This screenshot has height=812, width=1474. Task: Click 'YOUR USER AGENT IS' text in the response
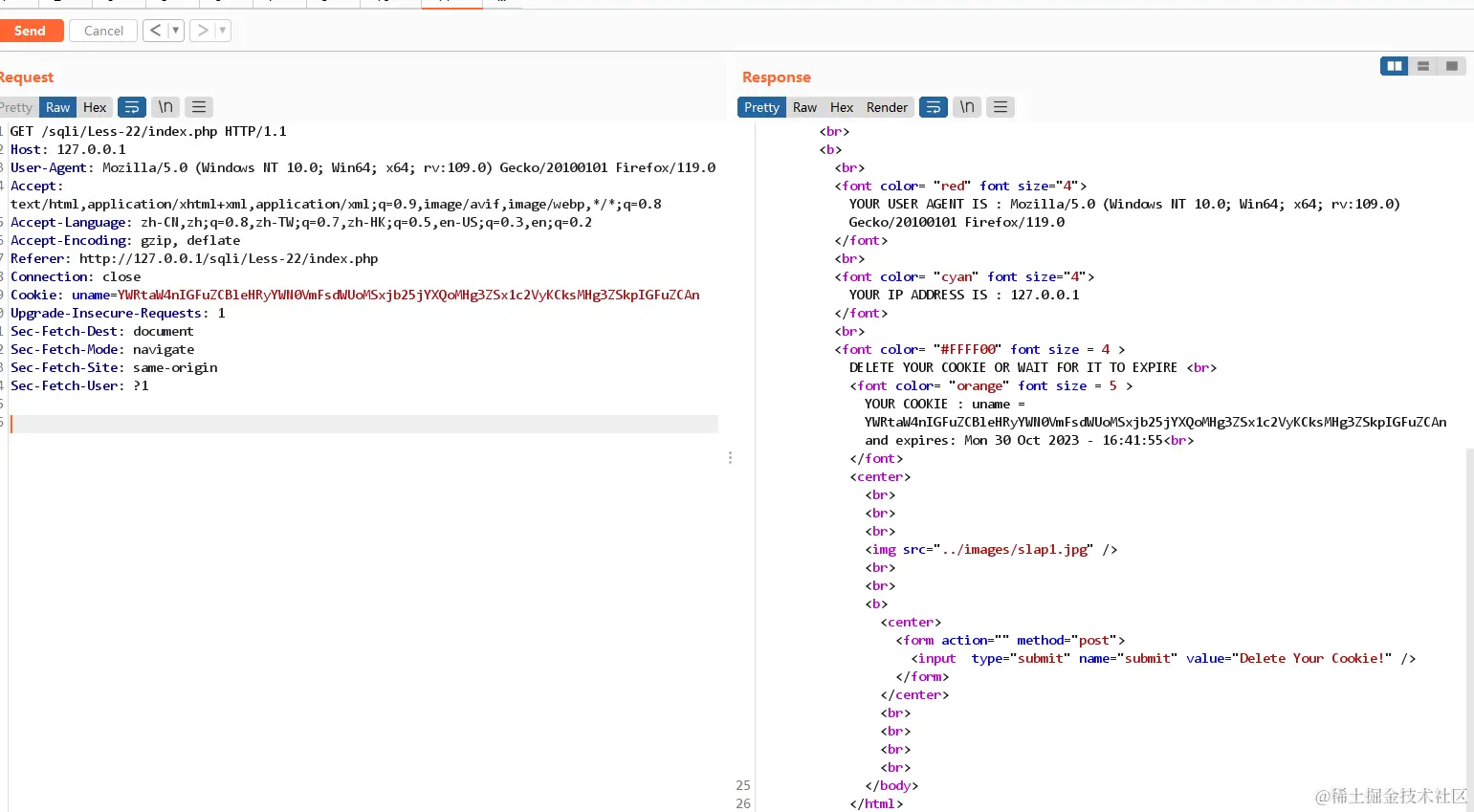(x=918, y=204)
